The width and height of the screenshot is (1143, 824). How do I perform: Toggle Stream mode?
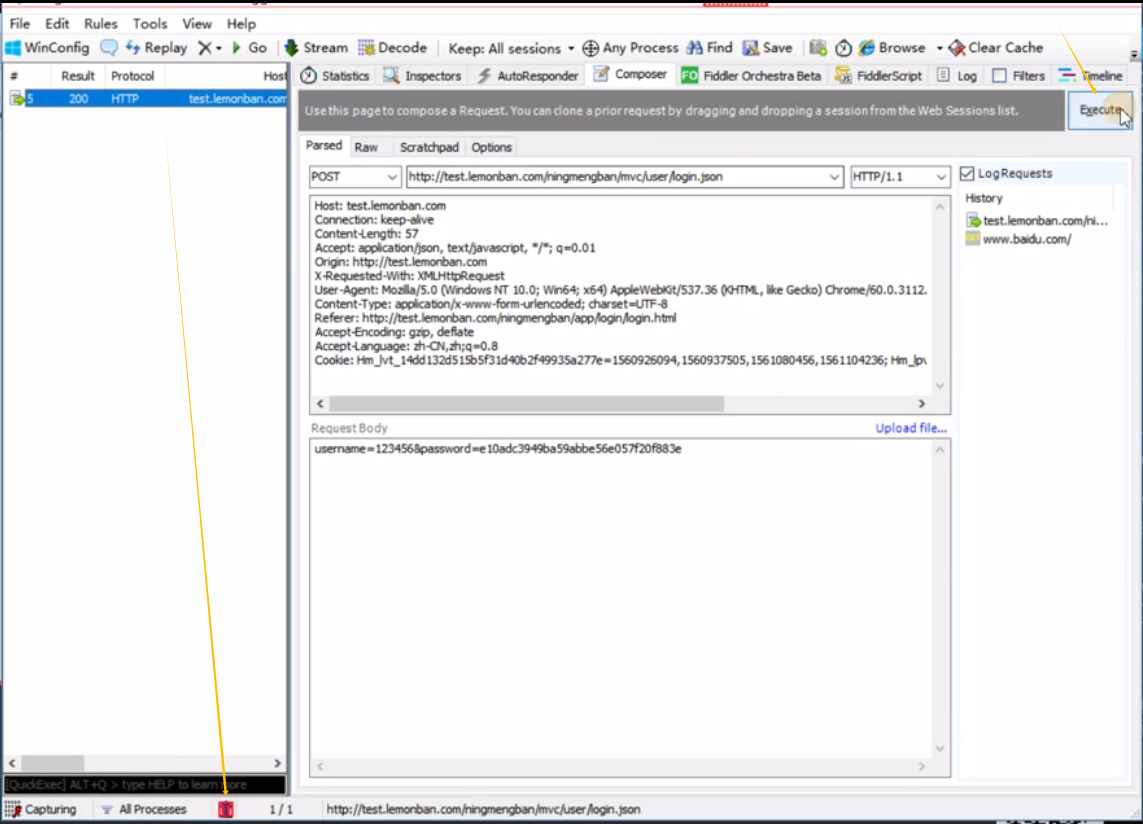[316, 48]
